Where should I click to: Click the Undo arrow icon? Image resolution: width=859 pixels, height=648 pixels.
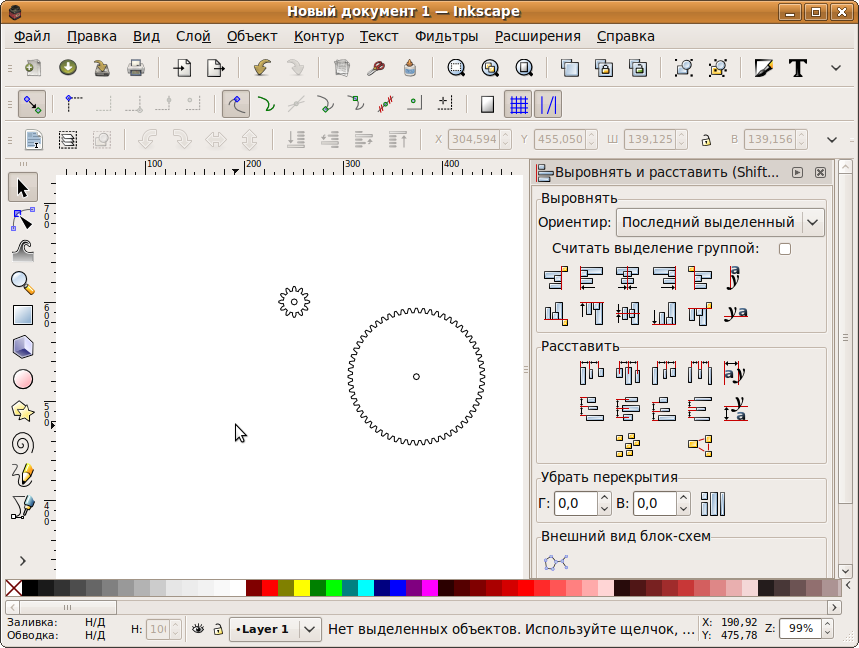click(262, 68)
